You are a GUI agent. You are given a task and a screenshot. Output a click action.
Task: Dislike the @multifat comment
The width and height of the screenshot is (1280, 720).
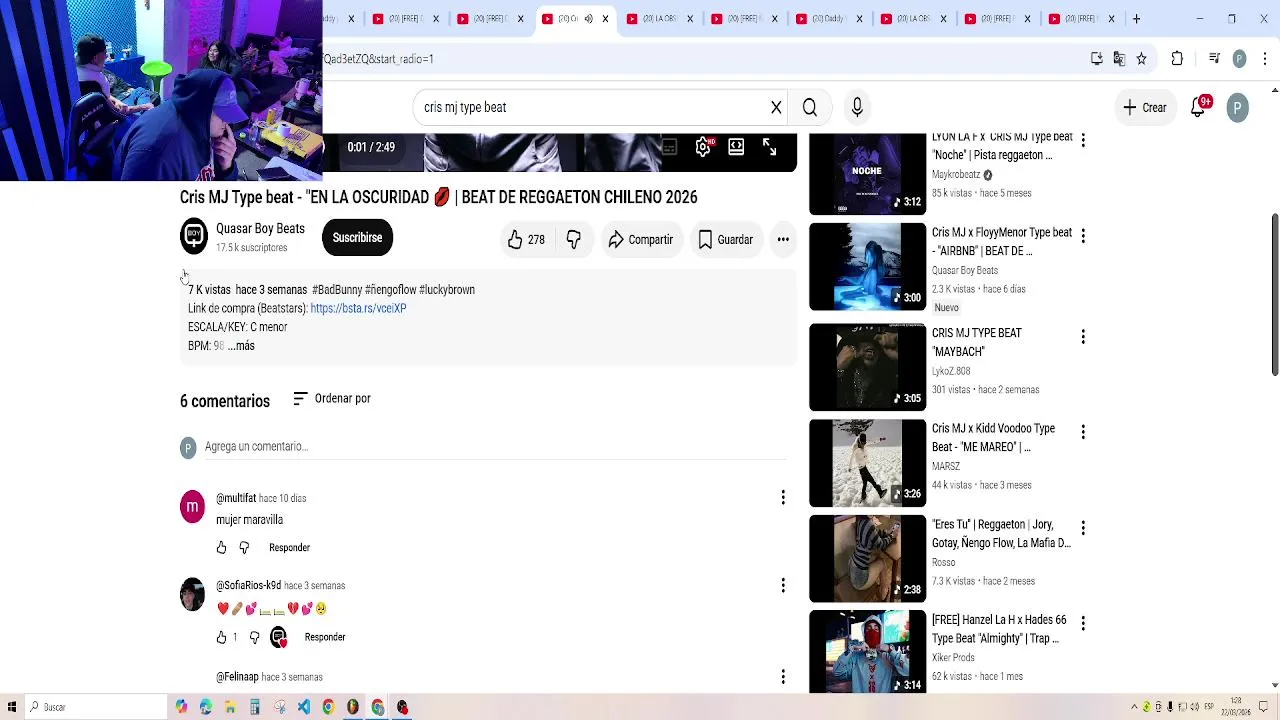[x=244, y=547]
